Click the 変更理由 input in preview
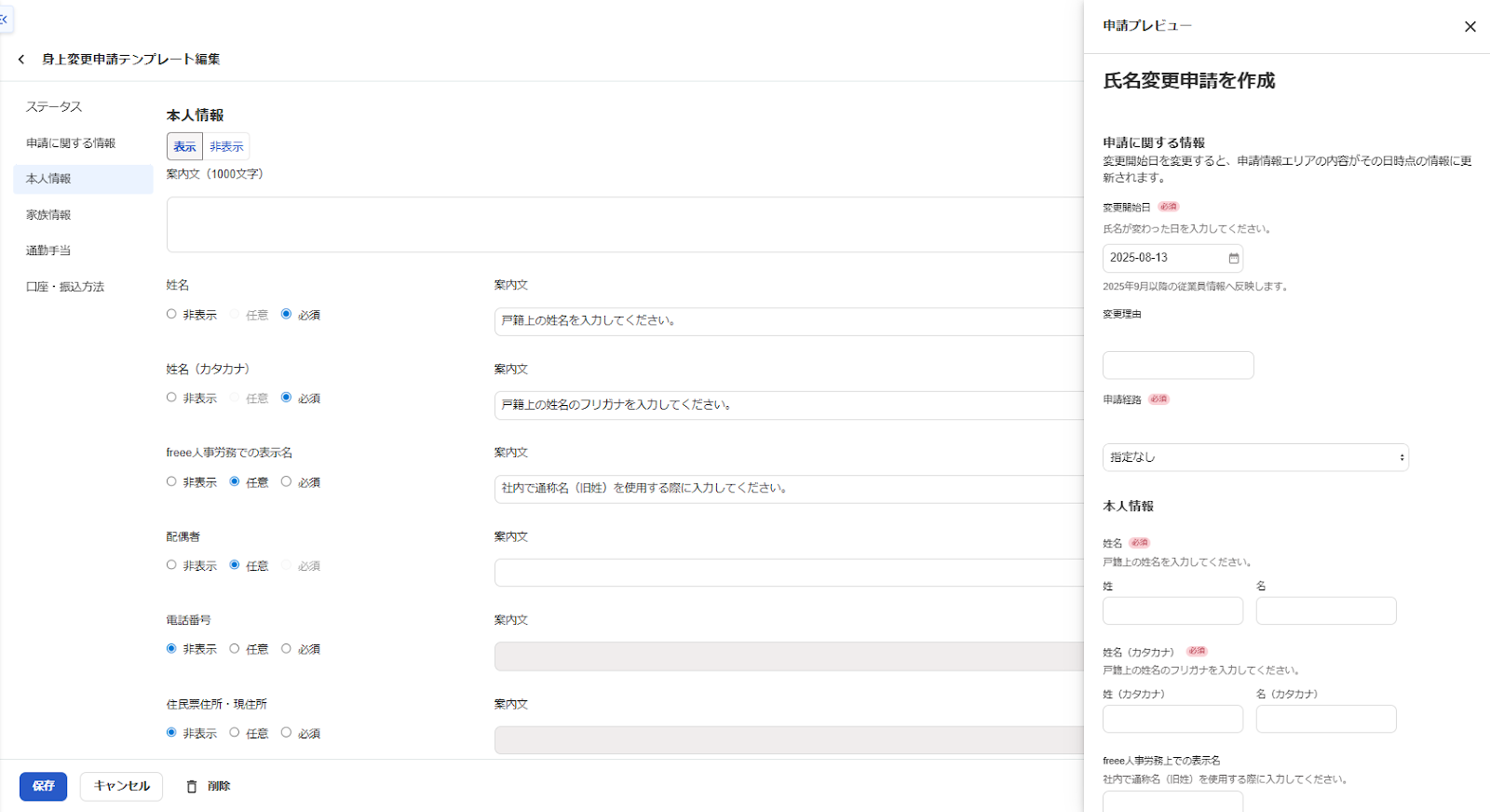The width and height of the screenshot is (1490, 812). (1178, 365)
